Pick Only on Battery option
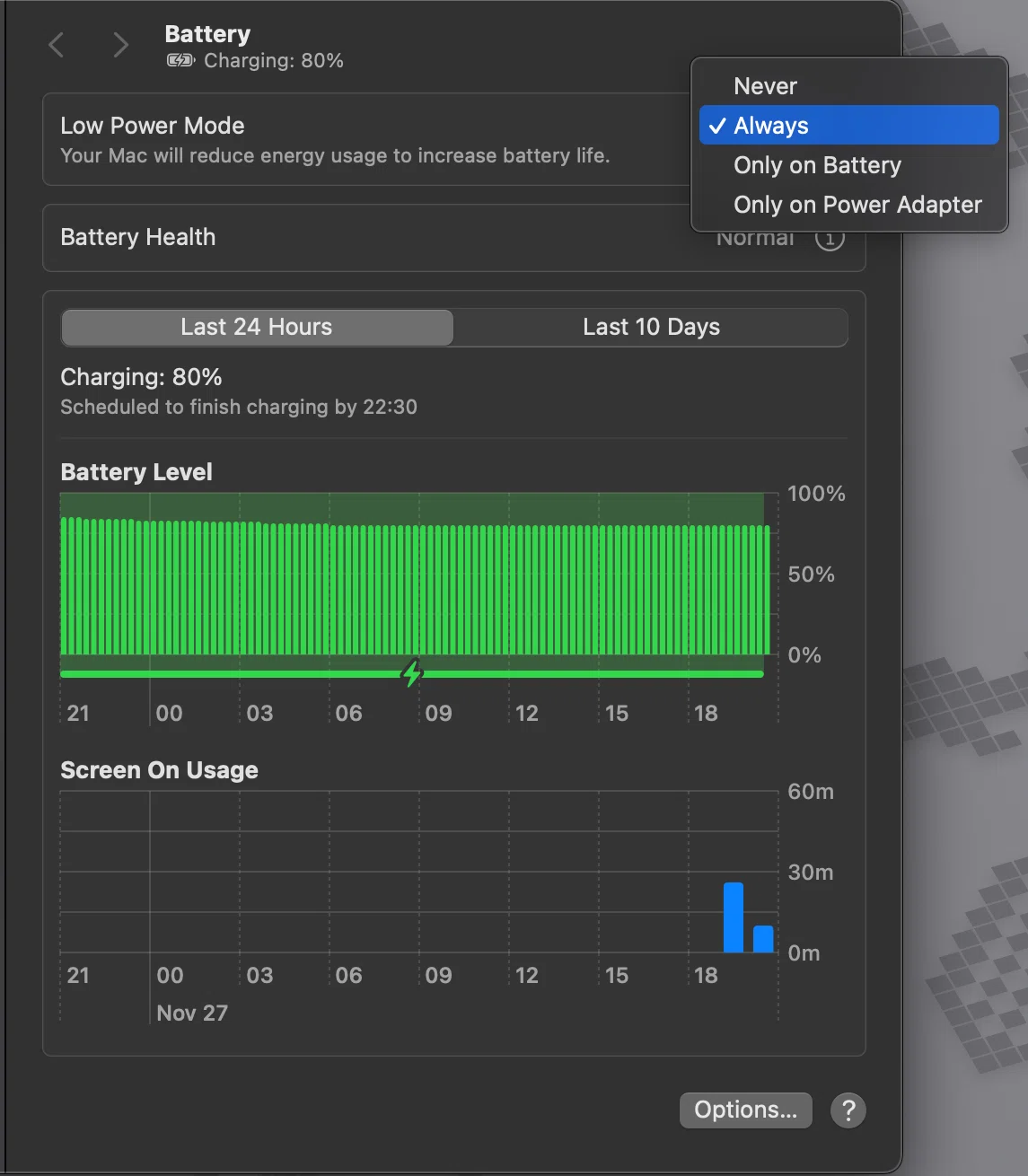 (849, 165)
